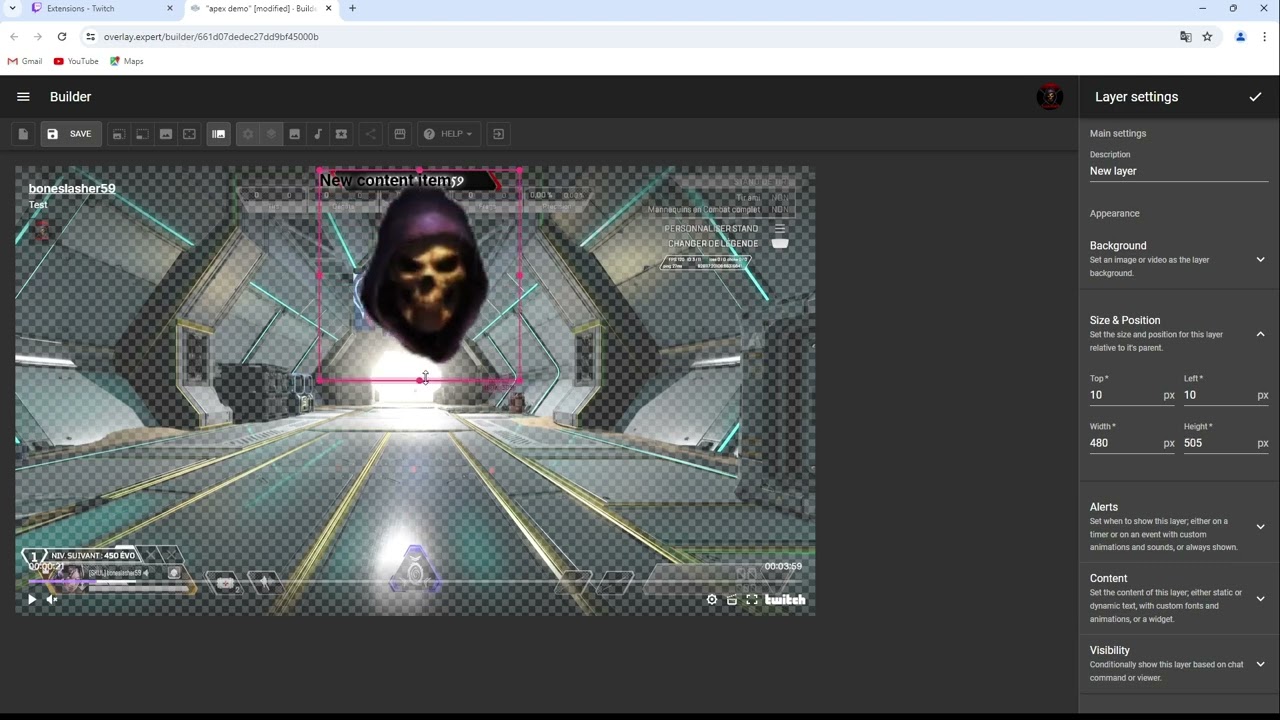Click the share toolbar icon
Image resolution: width=1280 pixels, height=720 pixels.
click(x=370, y=134)
